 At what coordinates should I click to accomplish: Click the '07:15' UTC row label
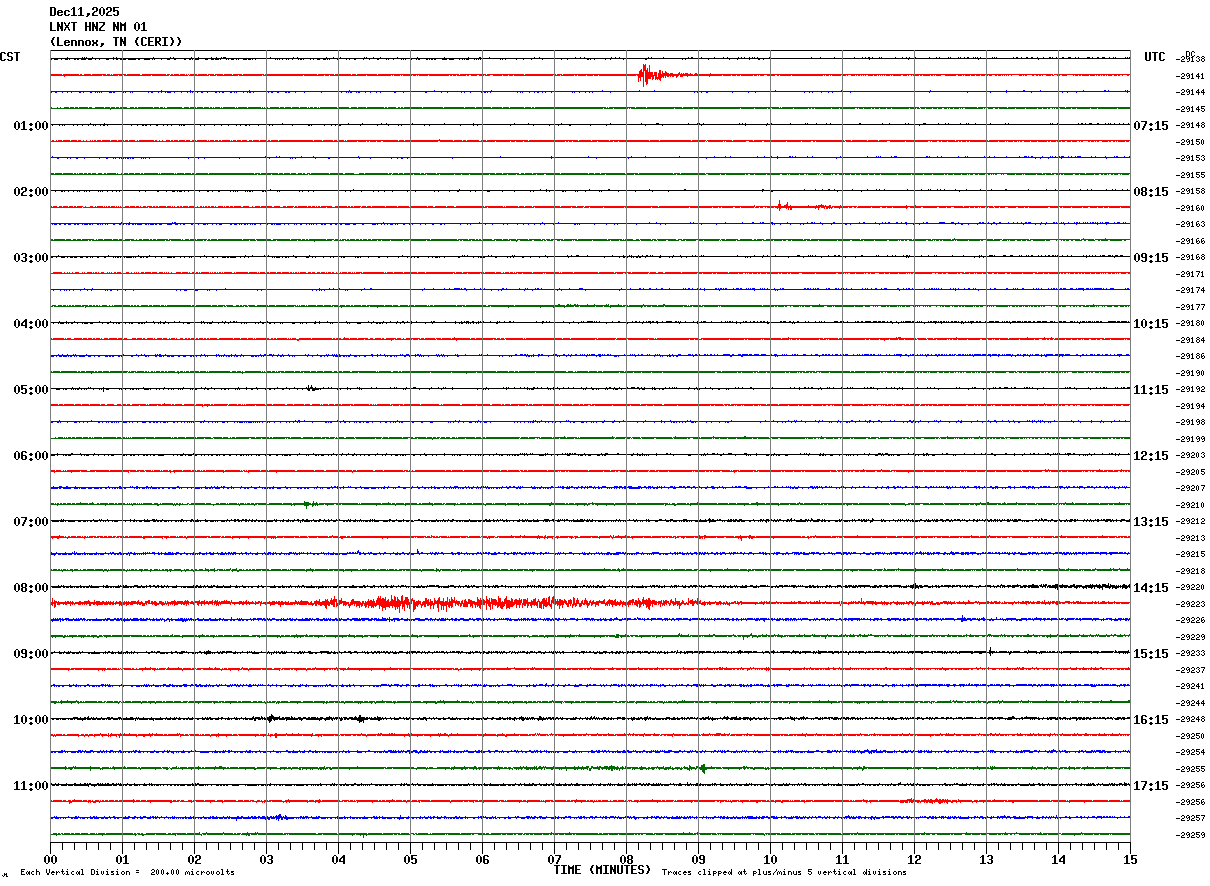(1151, 126)
